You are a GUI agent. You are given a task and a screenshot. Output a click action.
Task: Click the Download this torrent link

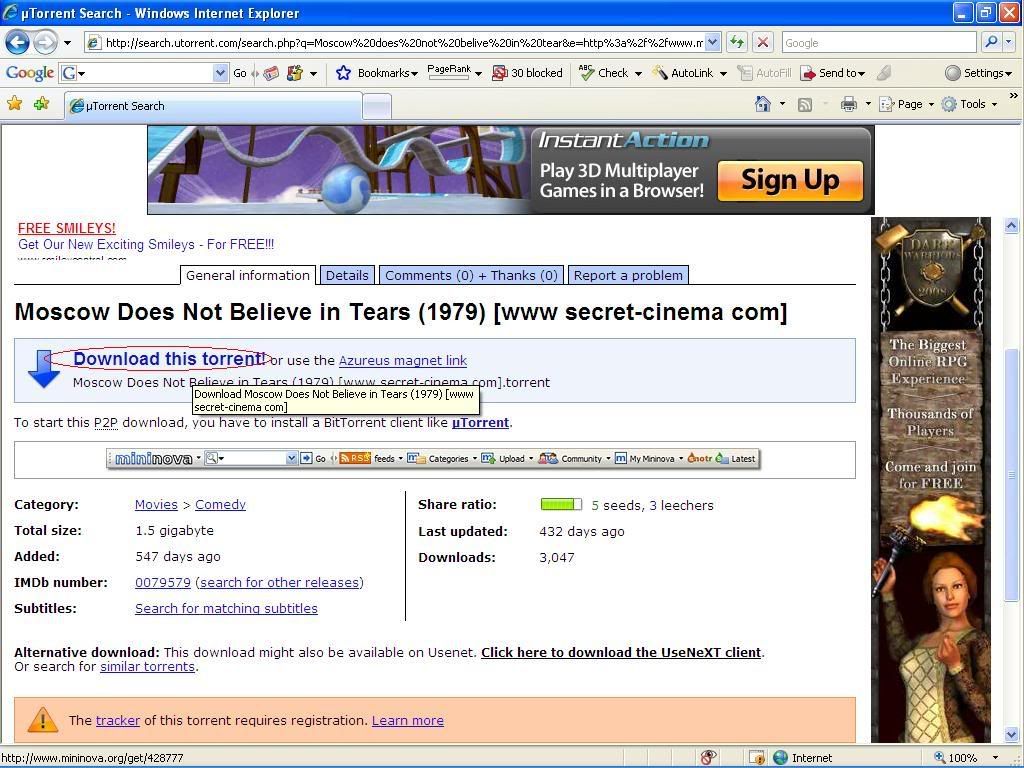pos(168,359)
